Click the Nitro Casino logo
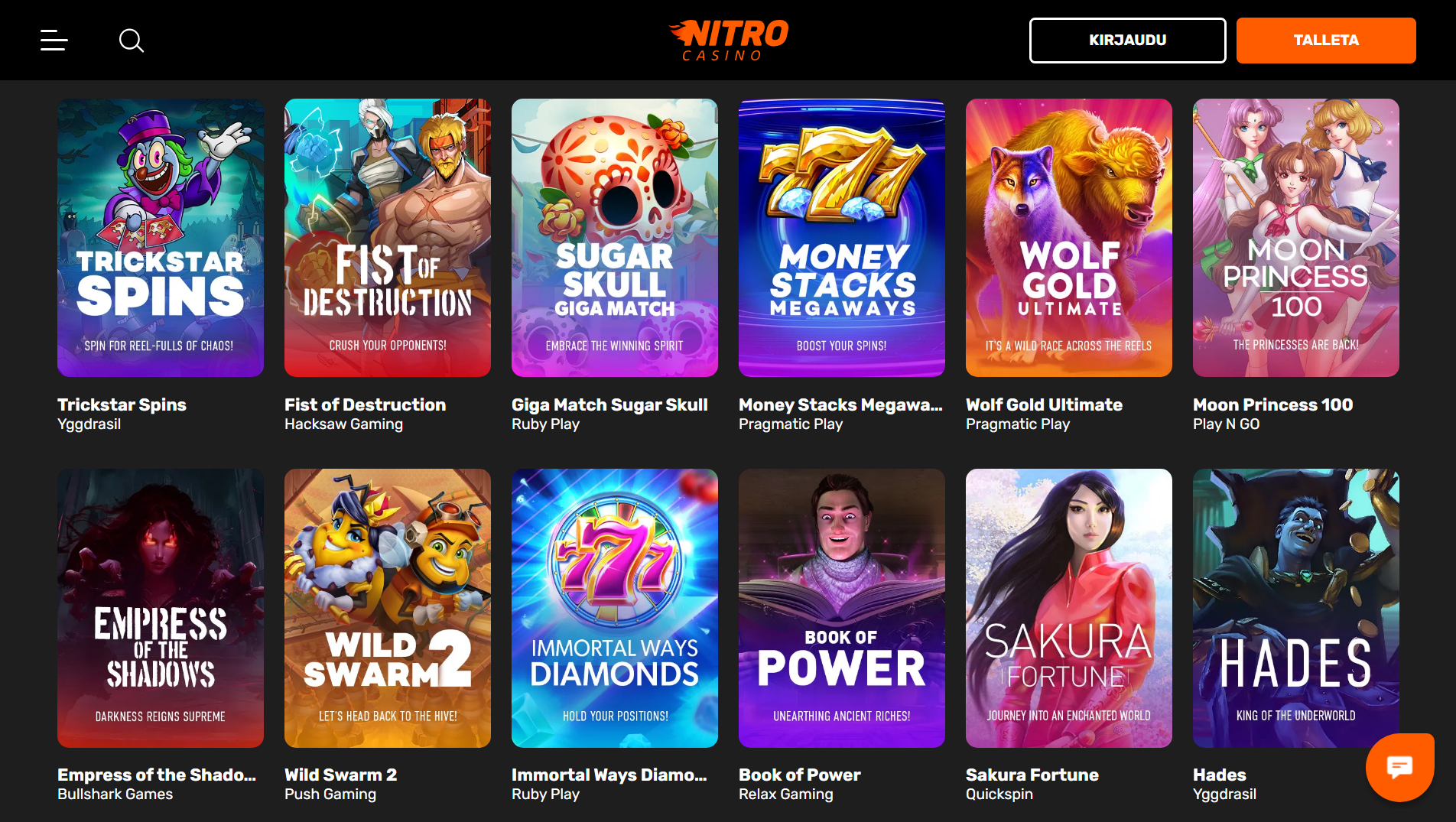 [x=728, y=40]
